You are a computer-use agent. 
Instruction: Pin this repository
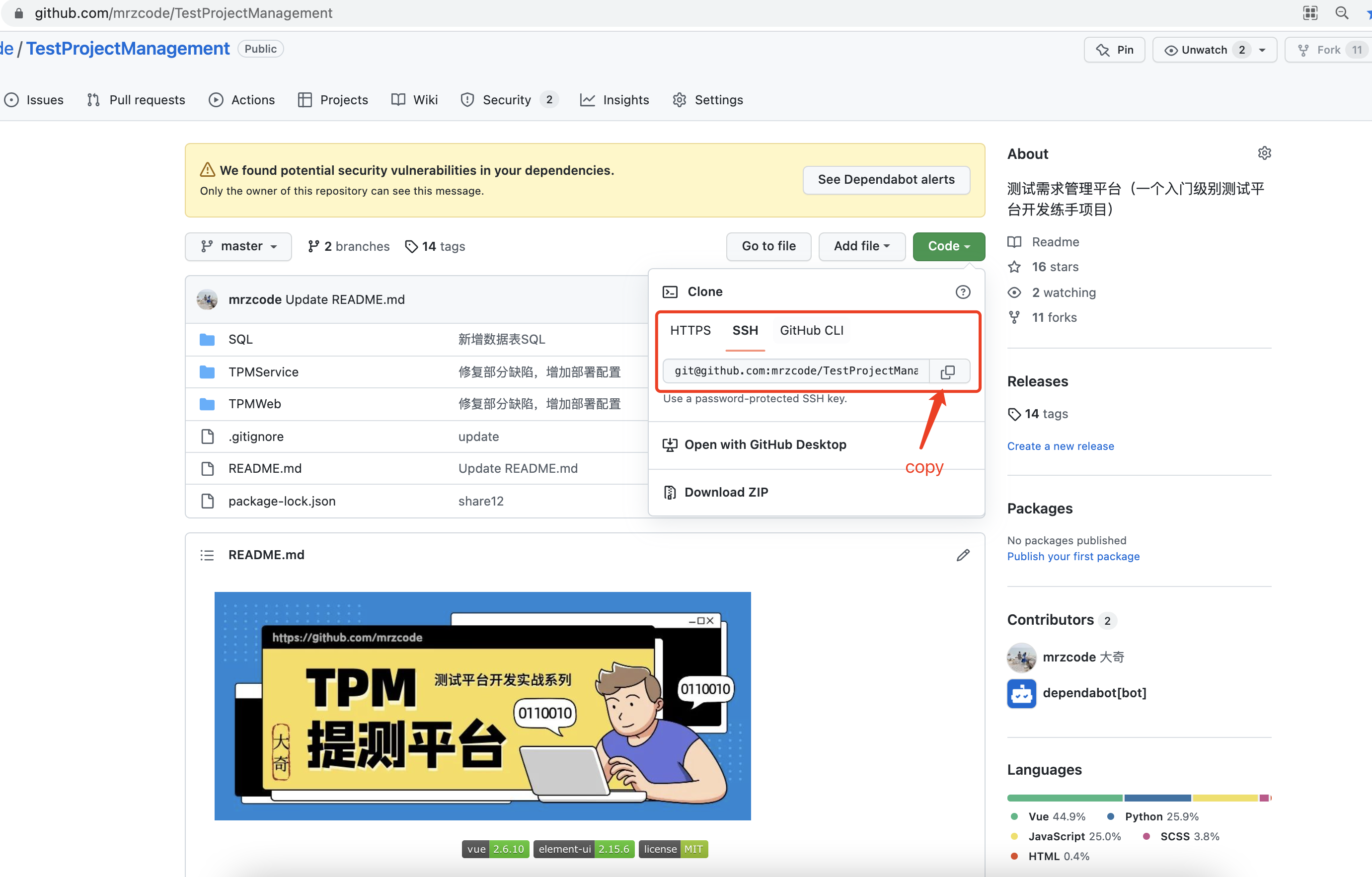tap(1114, 50)
